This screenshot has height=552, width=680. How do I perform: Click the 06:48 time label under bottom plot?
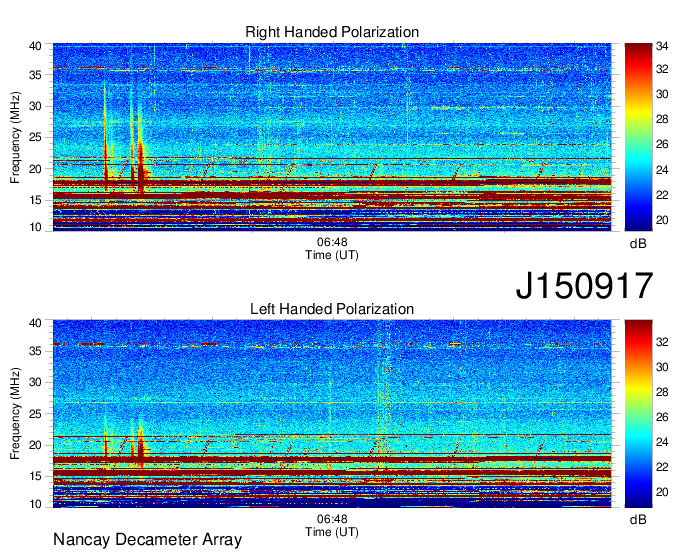(x=332, y=519)
